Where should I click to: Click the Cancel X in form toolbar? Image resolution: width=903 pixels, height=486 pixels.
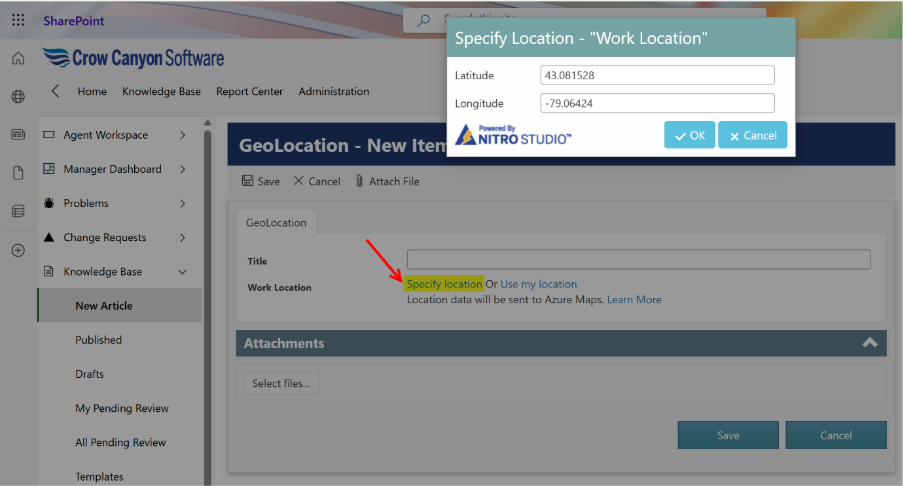(x=298, y=182)
